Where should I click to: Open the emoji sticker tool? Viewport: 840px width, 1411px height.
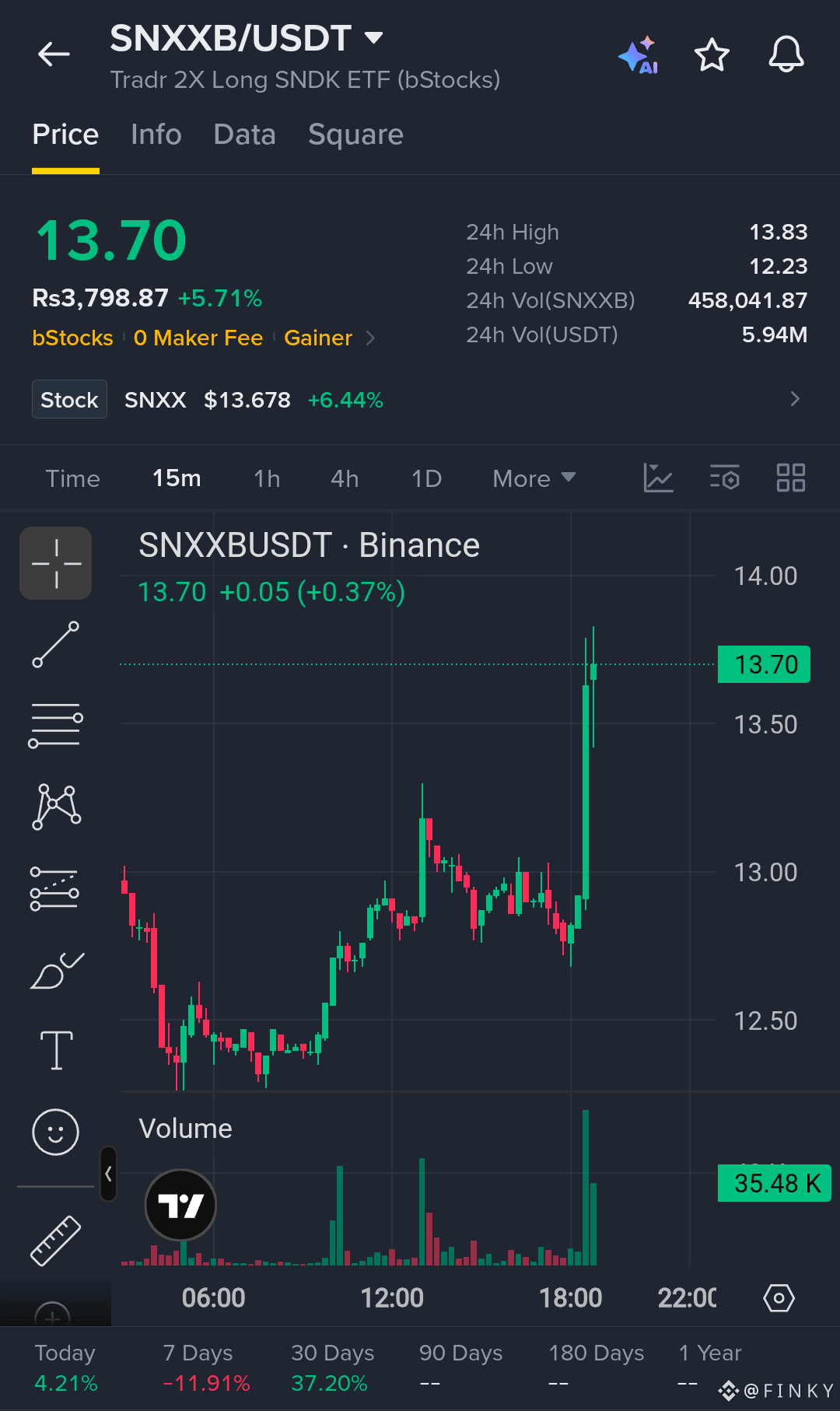coord(55,1132)
